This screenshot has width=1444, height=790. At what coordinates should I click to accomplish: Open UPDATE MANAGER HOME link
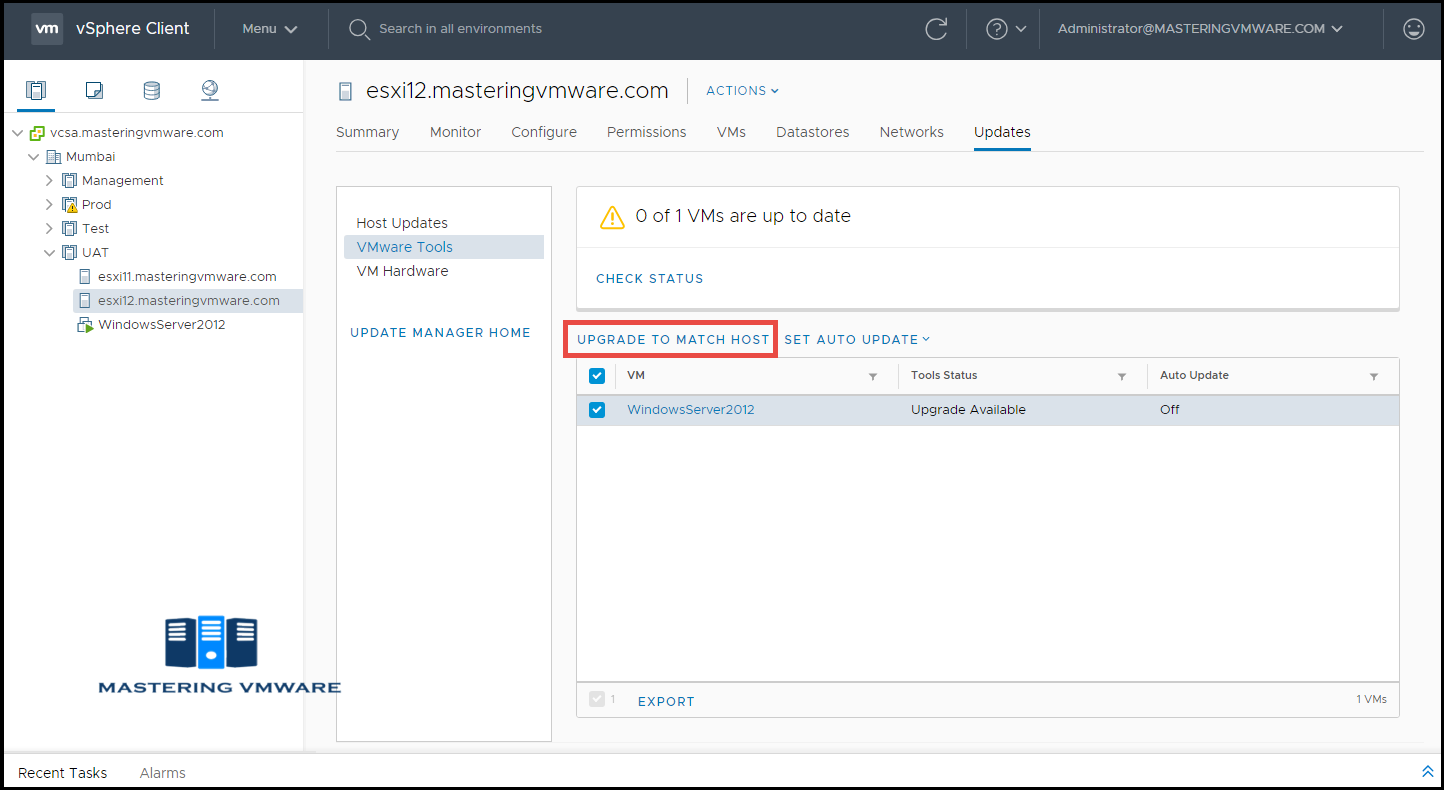pos(440,333)
